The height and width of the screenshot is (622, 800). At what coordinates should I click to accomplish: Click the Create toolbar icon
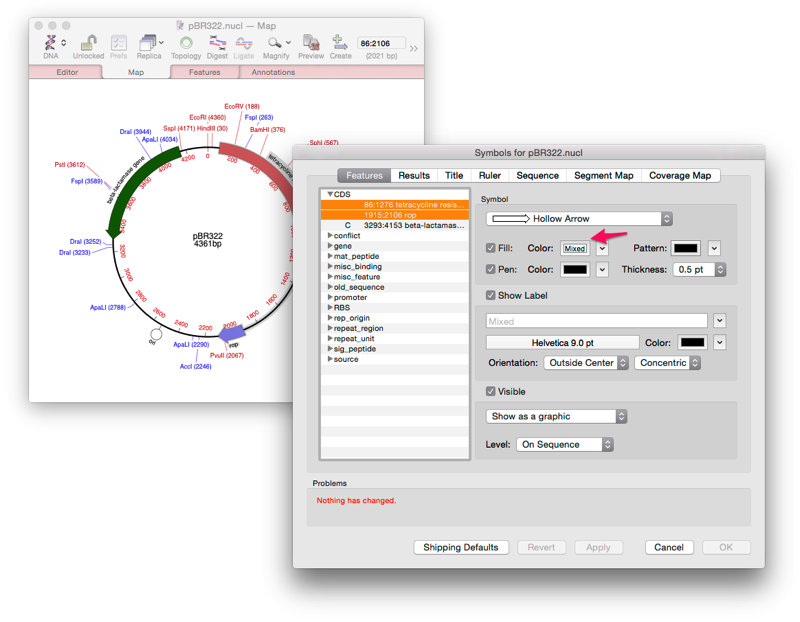point(340,43)
